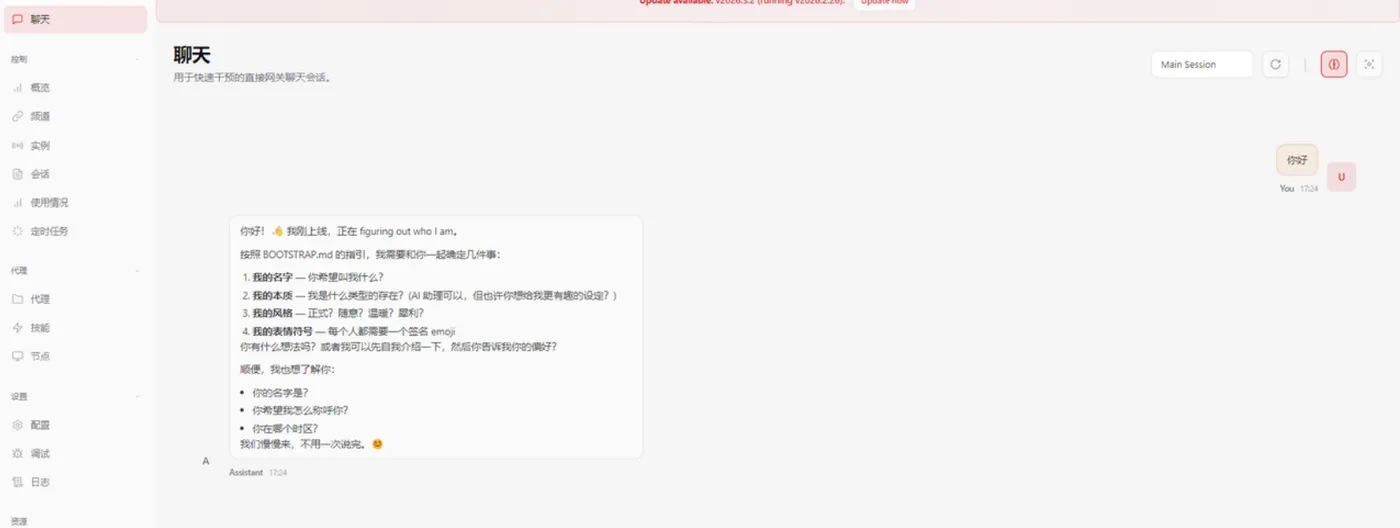Click the assistant avatar labeled A
This screenshot has width=1400, height=528.
pyautogui.click(x=206, y=461)
